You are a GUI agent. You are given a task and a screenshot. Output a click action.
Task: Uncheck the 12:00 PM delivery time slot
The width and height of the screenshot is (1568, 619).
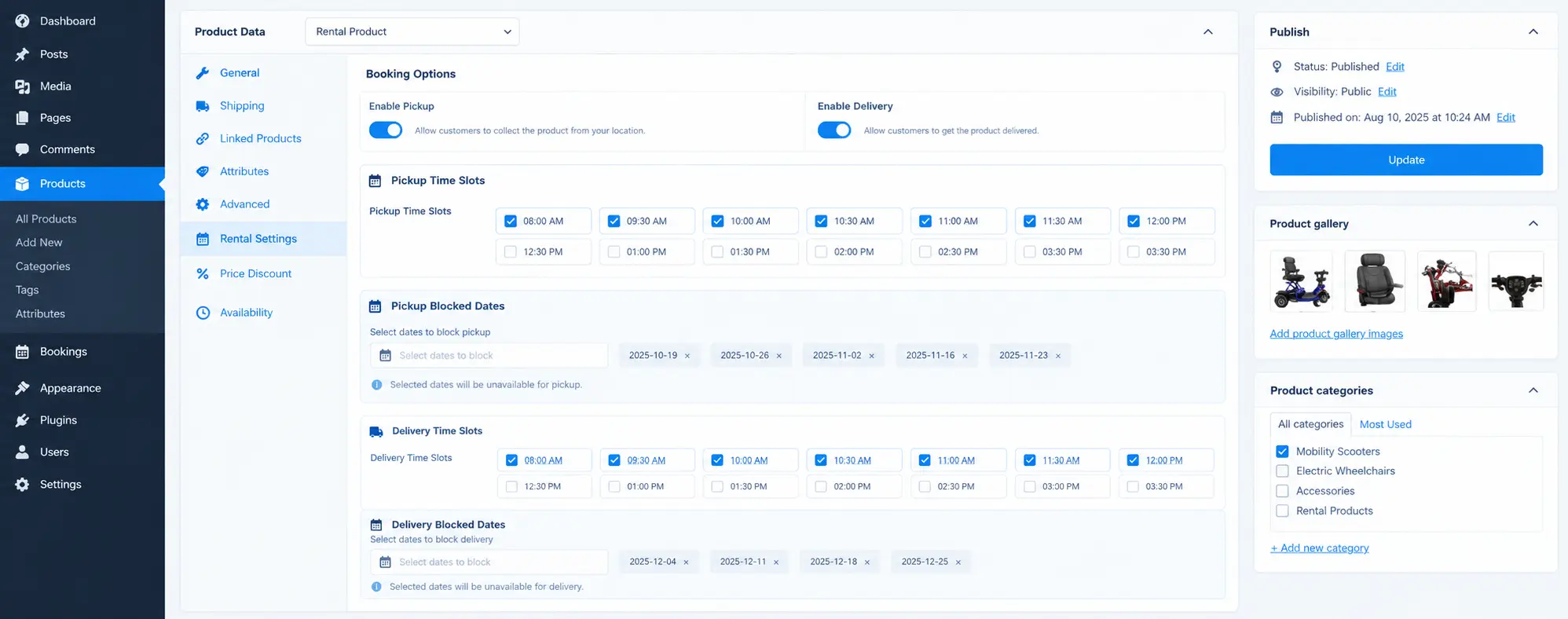click(x=1133, y=460)
